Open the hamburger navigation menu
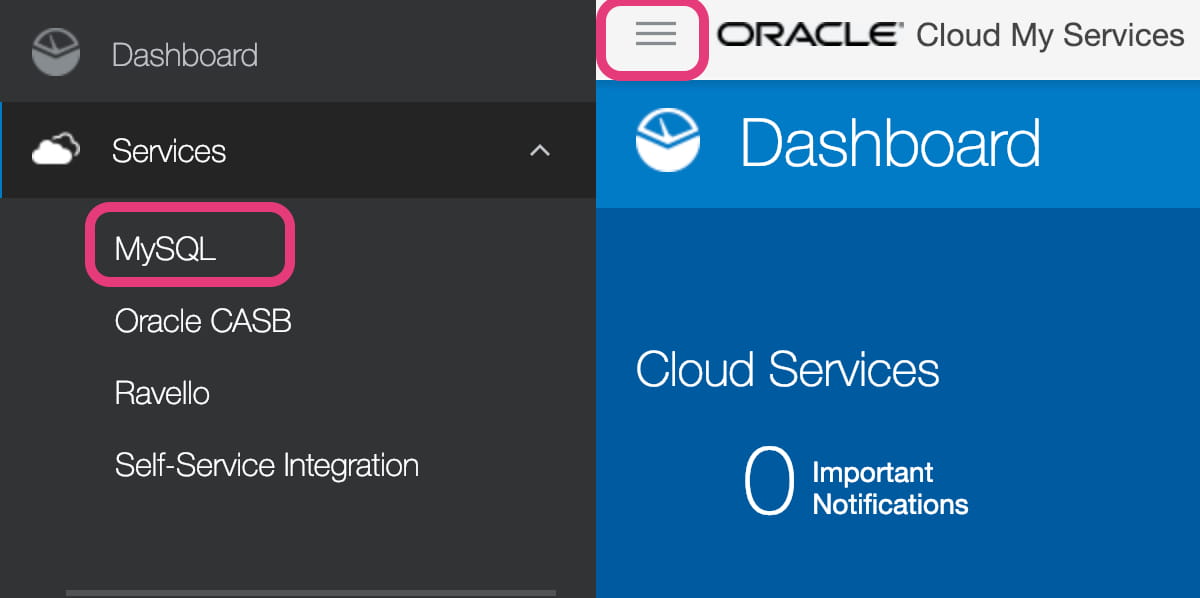The image size is (1200, 598). [655, 35]
